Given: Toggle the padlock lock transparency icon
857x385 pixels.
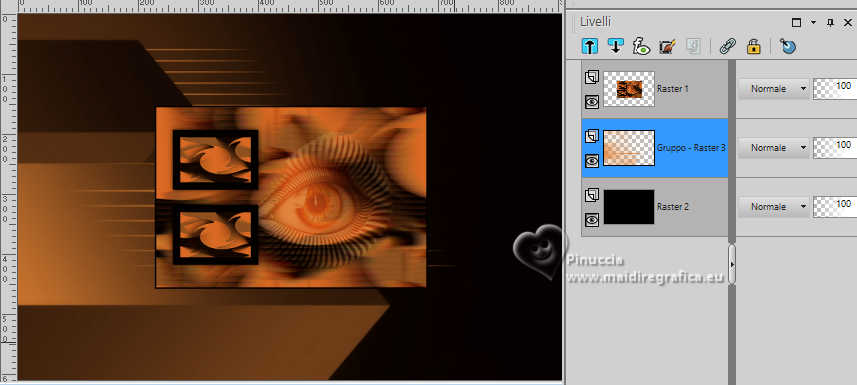Looking at the screenshot, I should (x=754, y=46).
